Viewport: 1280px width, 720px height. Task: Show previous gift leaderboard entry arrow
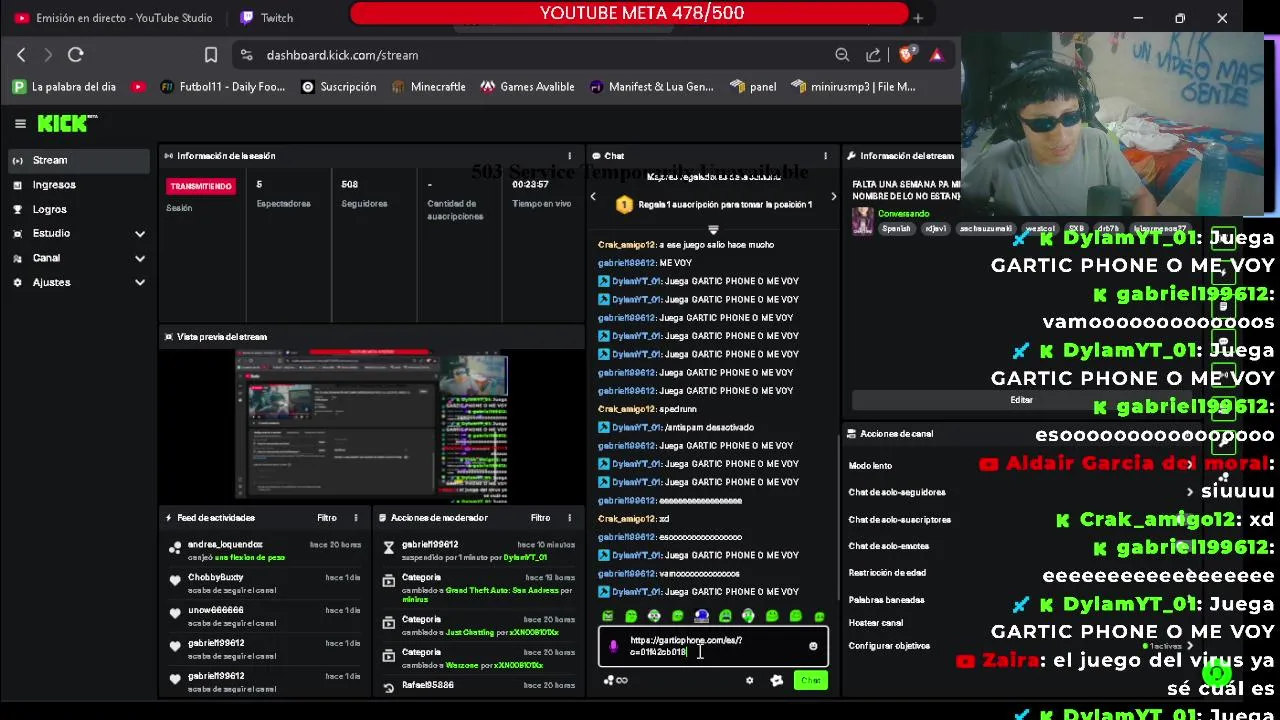(x=593, y=197)
